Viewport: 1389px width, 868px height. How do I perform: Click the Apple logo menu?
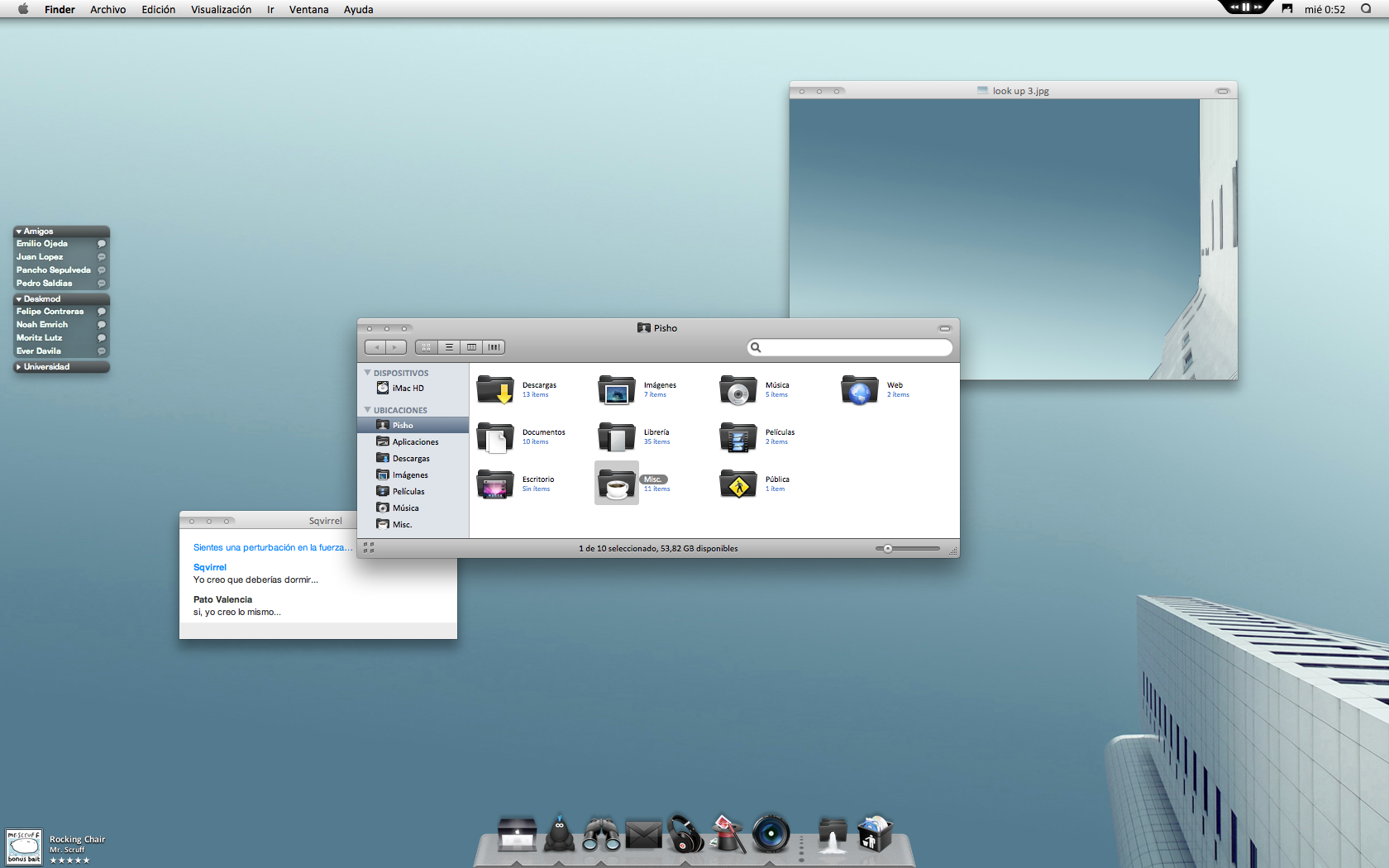tap(23, 9)
